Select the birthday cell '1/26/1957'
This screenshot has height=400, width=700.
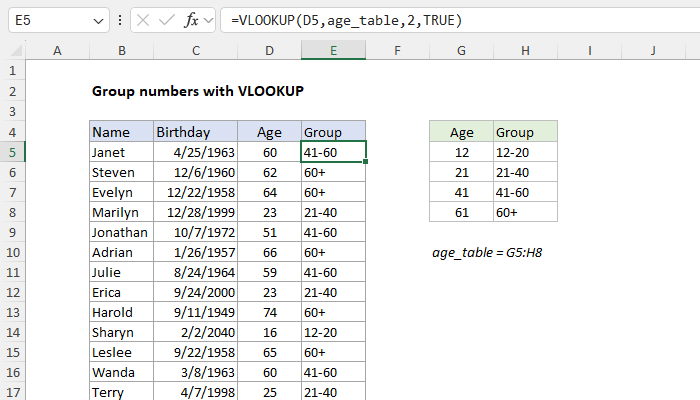(x=196, y=252)
